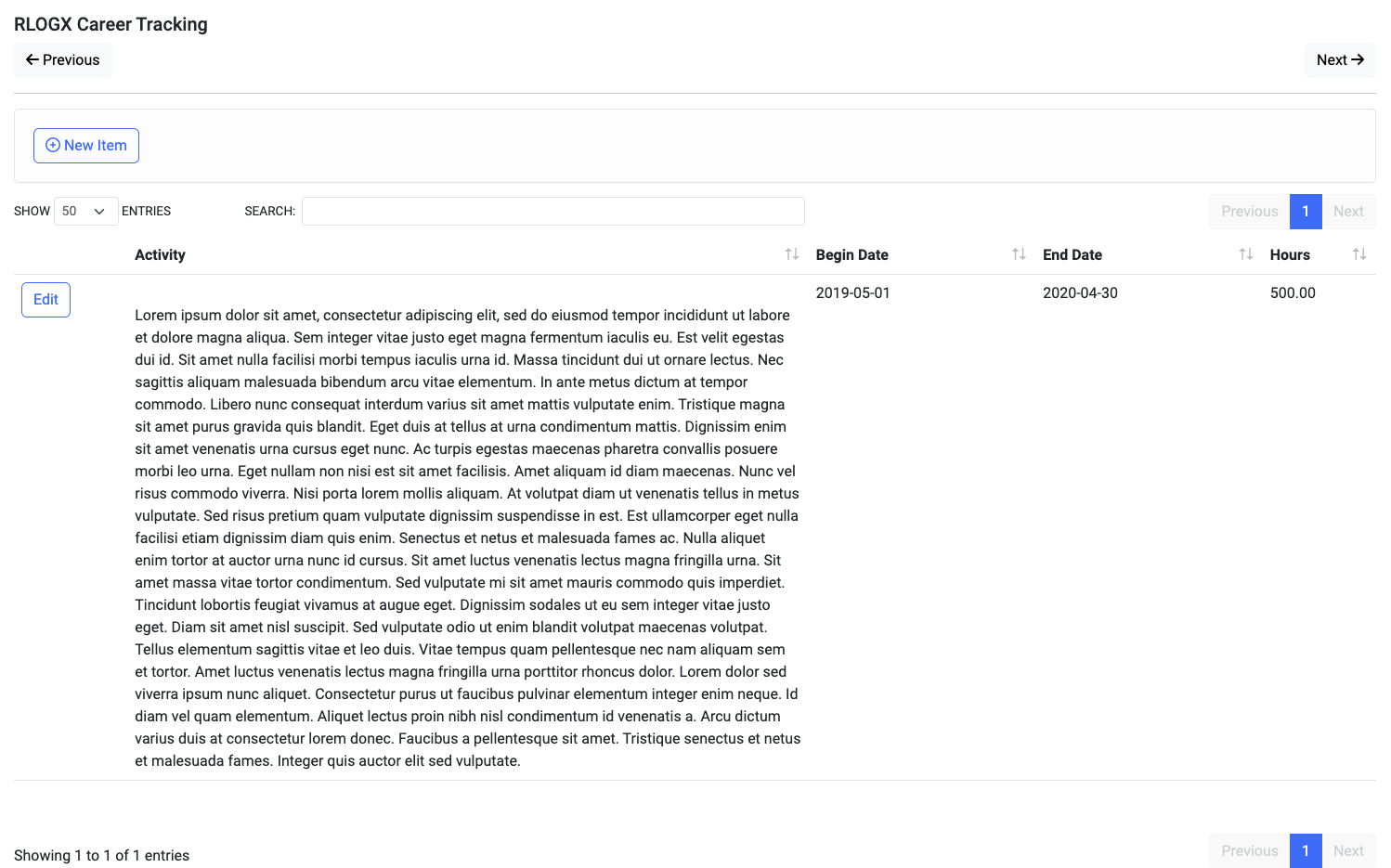The image size is (1391, 868).
Task: Click the begin date cell 2019-05-01
Action: point(852,293)
